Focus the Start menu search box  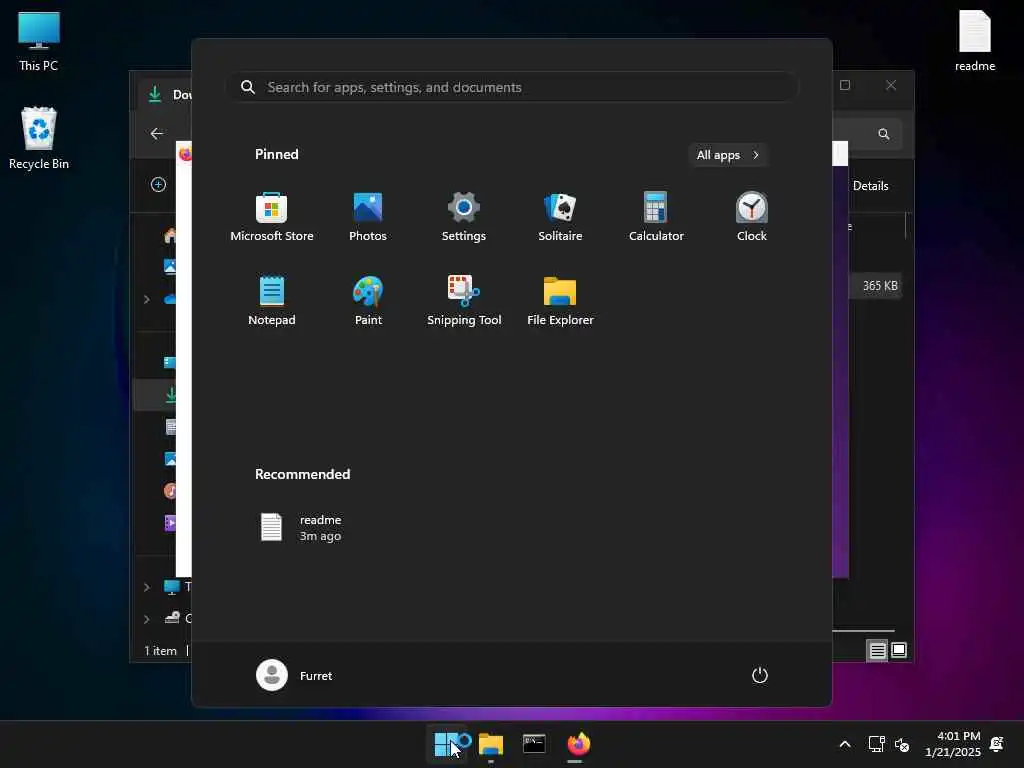coord(513,87)
